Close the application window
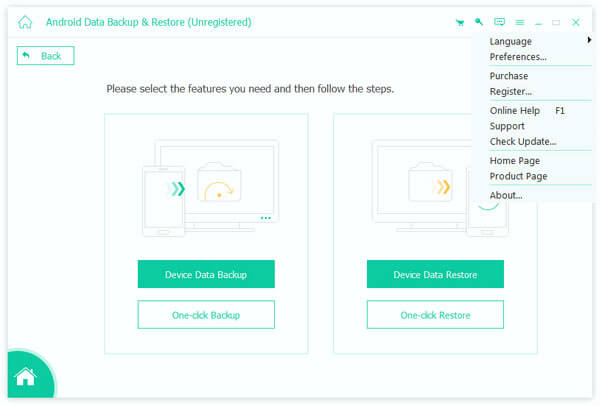The height and width of the screenshot is (406, 600). (x=576, y=22)
